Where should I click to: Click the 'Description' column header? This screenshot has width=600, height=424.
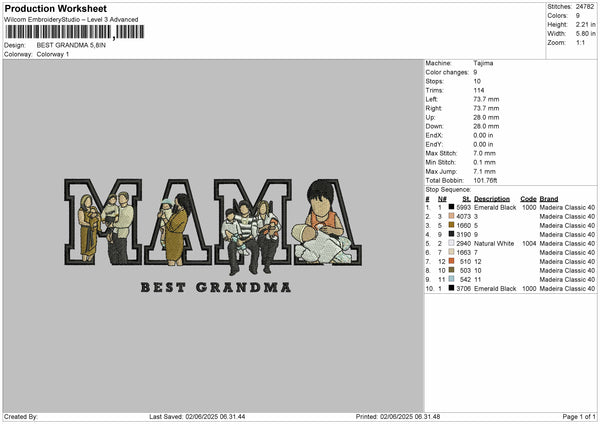coord(492,199)
